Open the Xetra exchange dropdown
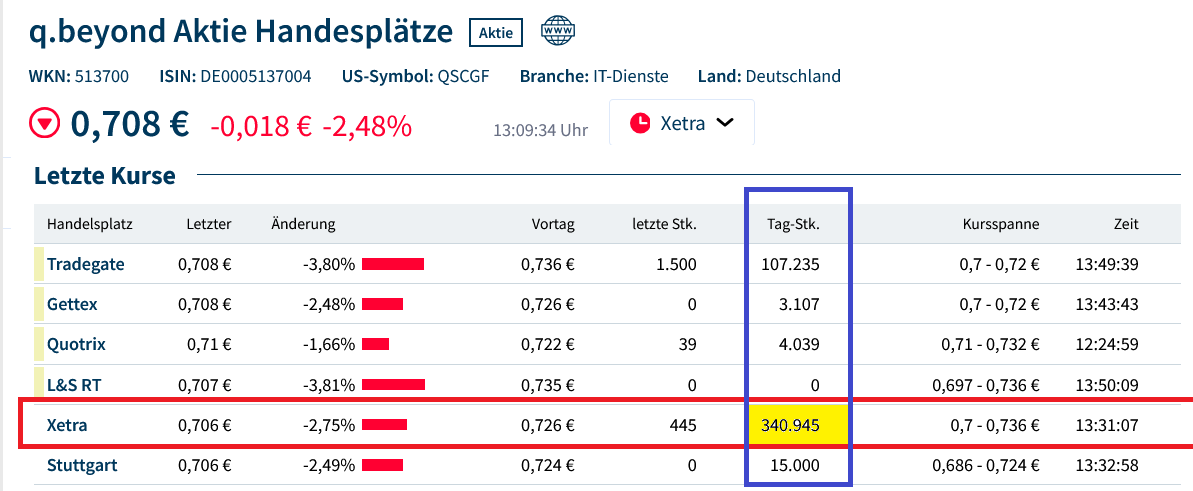 coord(681,123)
